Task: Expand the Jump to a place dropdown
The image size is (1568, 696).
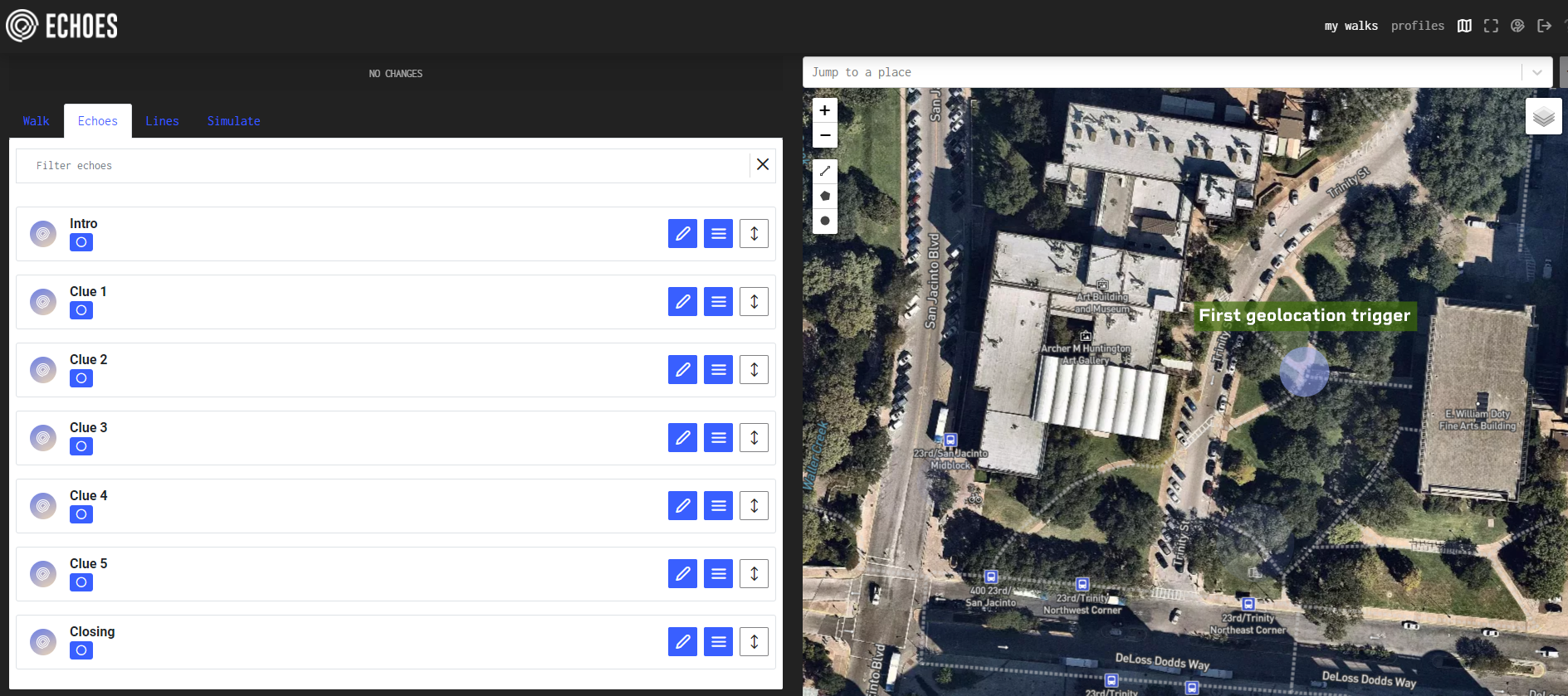Action: click(1536, 72)
